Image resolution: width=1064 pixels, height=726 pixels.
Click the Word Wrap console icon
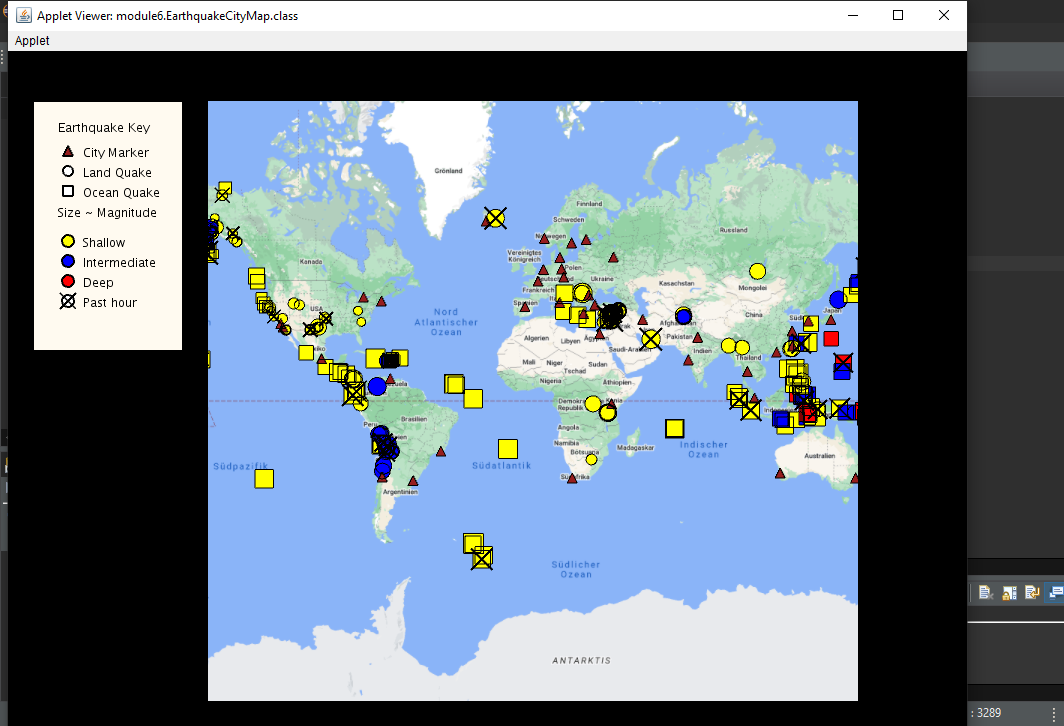pos(1032,592)
